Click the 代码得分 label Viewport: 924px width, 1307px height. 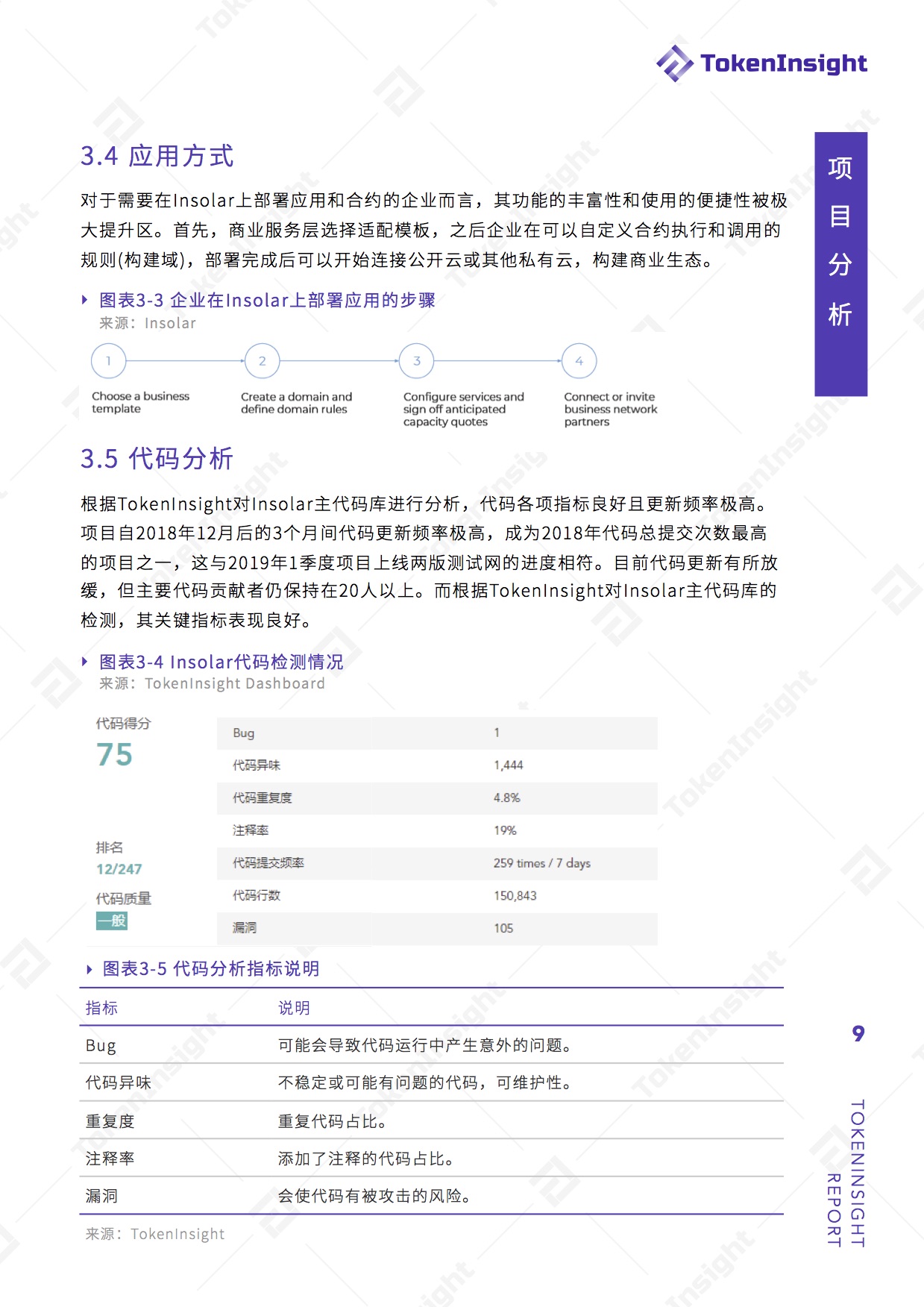[x=123, y=724]
